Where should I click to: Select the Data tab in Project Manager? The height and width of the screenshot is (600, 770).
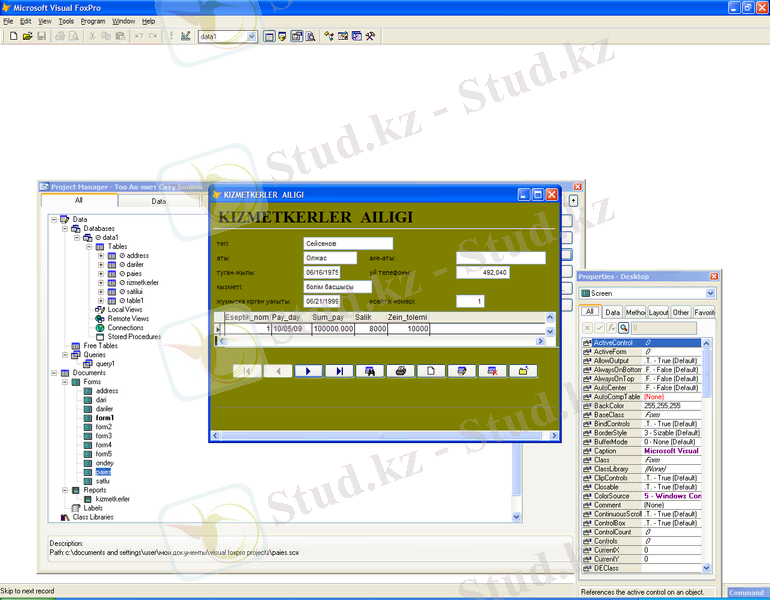(x=158, y=201)
